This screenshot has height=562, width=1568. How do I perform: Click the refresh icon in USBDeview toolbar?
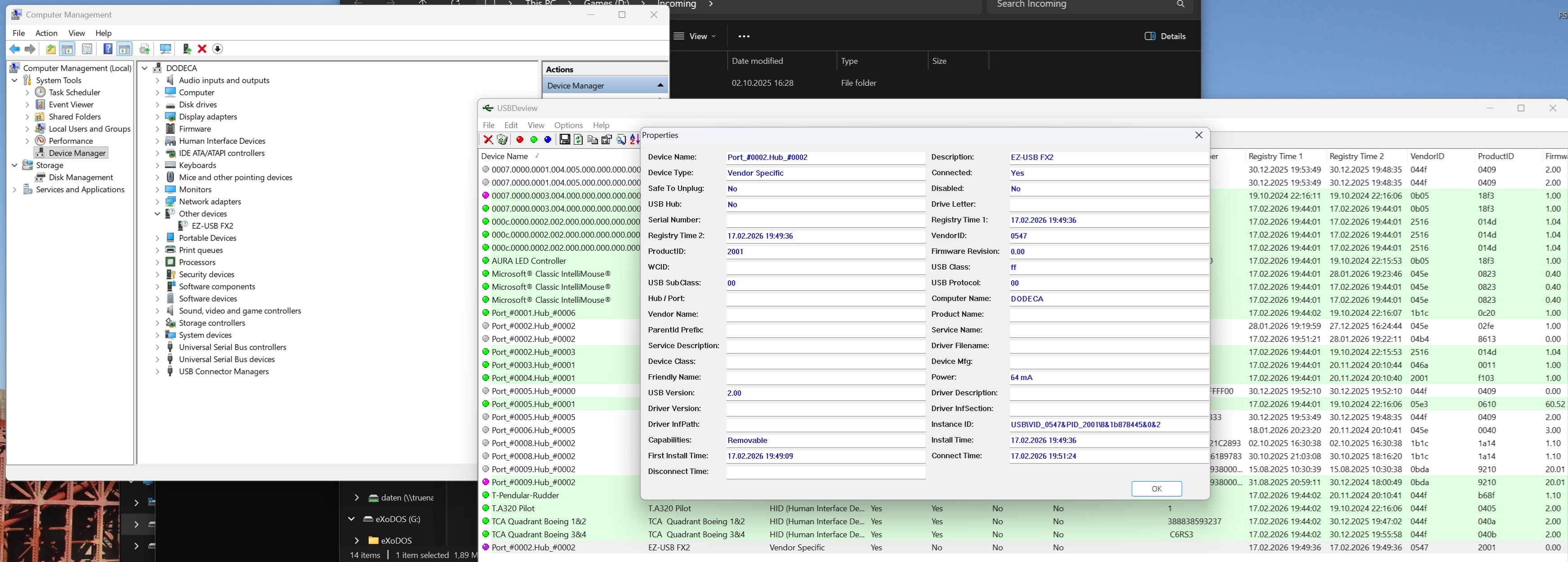click(x=578, y=140)
